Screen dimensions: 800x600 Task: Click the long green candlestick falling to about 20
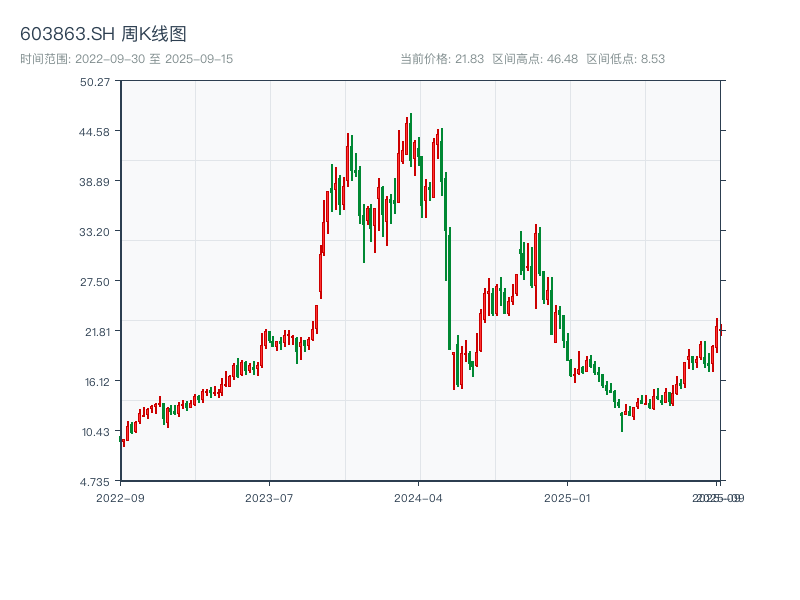coord(449,288)
